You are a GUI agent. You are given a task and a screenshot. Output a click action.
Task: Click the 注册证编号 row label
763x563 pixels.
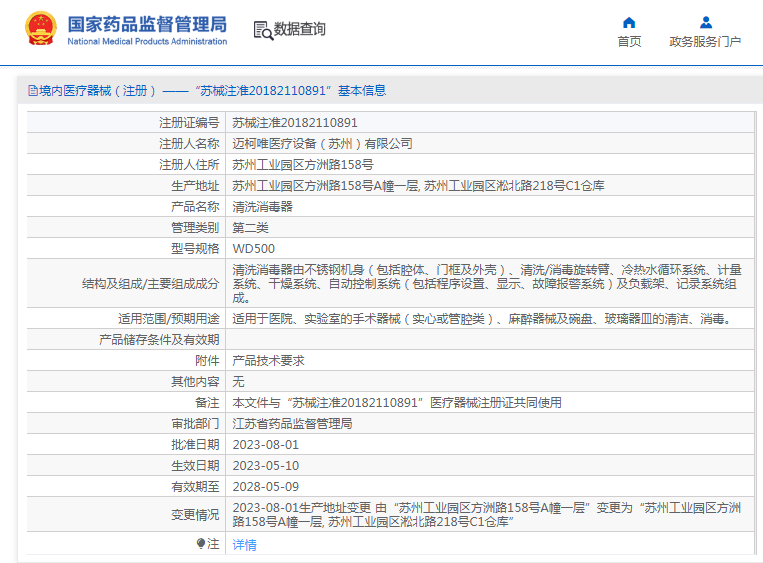[189, 123]
